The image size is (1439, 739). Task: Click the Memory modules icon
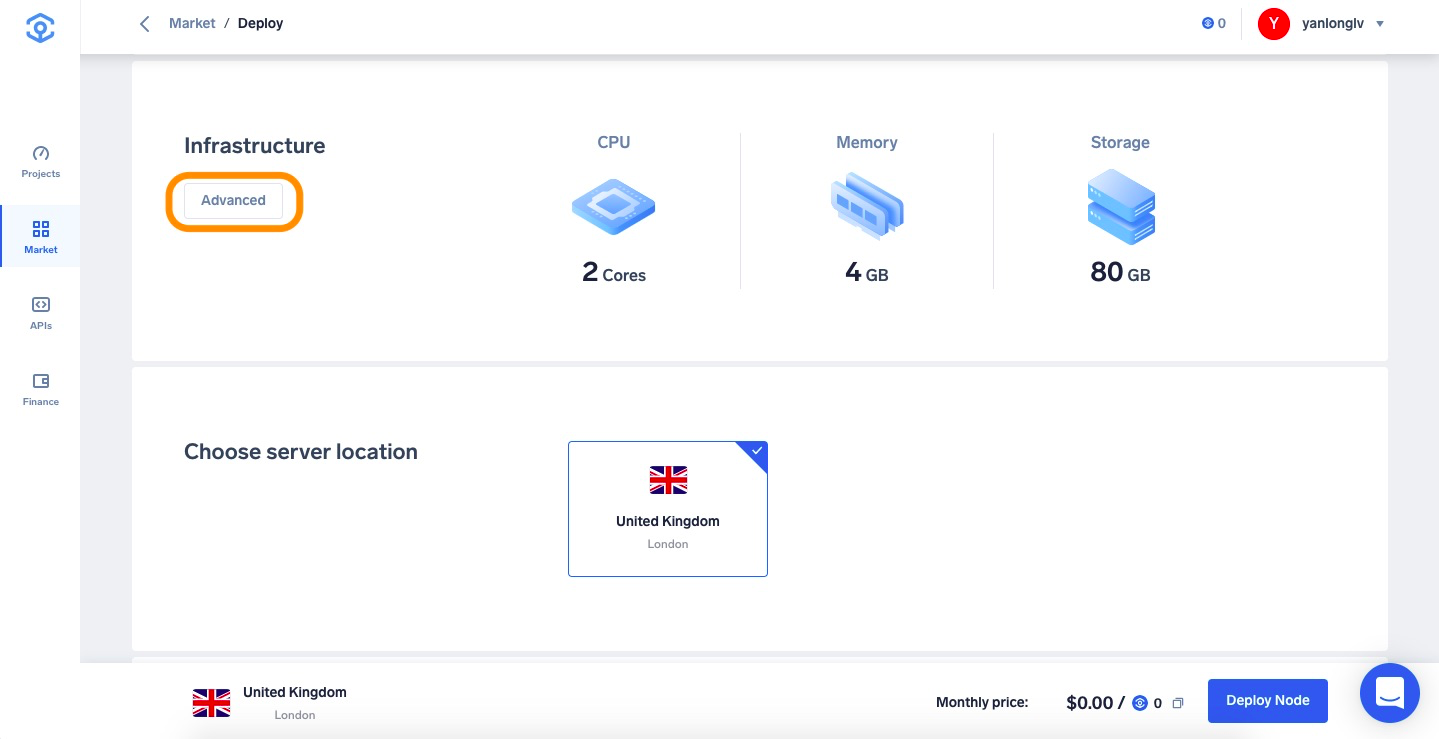tap(867, 206)
